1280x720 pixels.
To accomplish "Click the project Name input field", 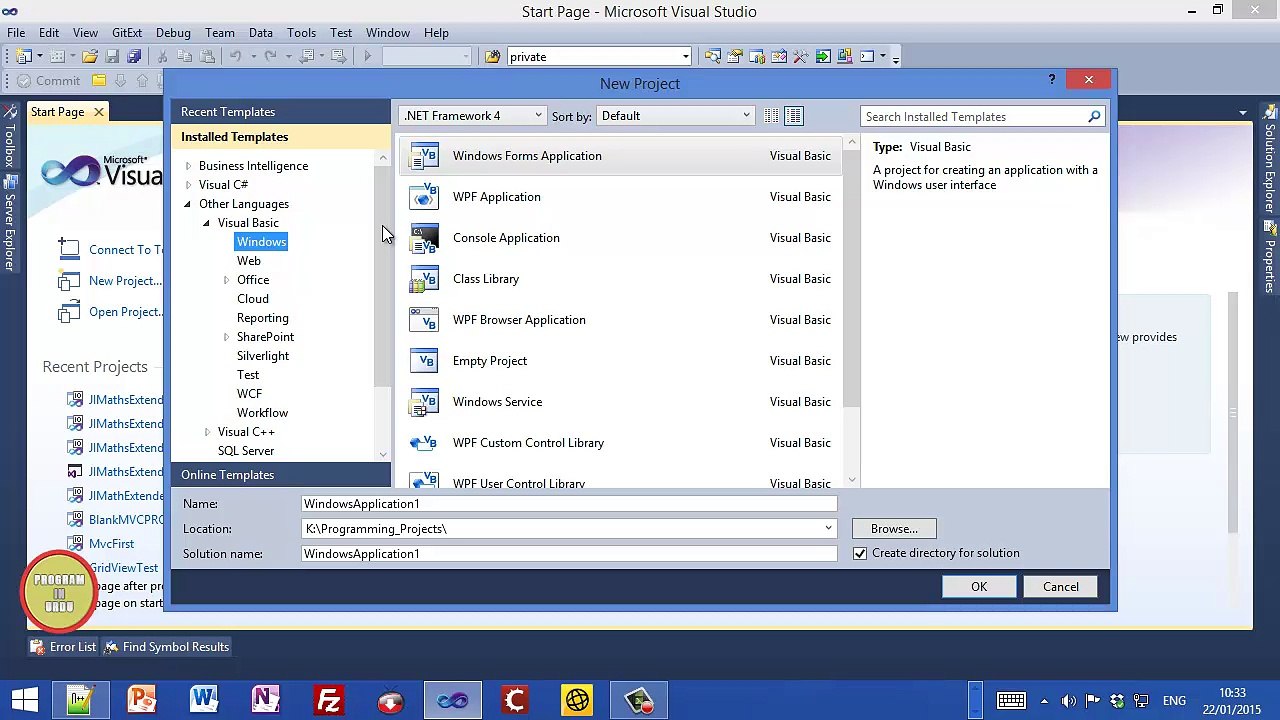I will pos(569,504).
